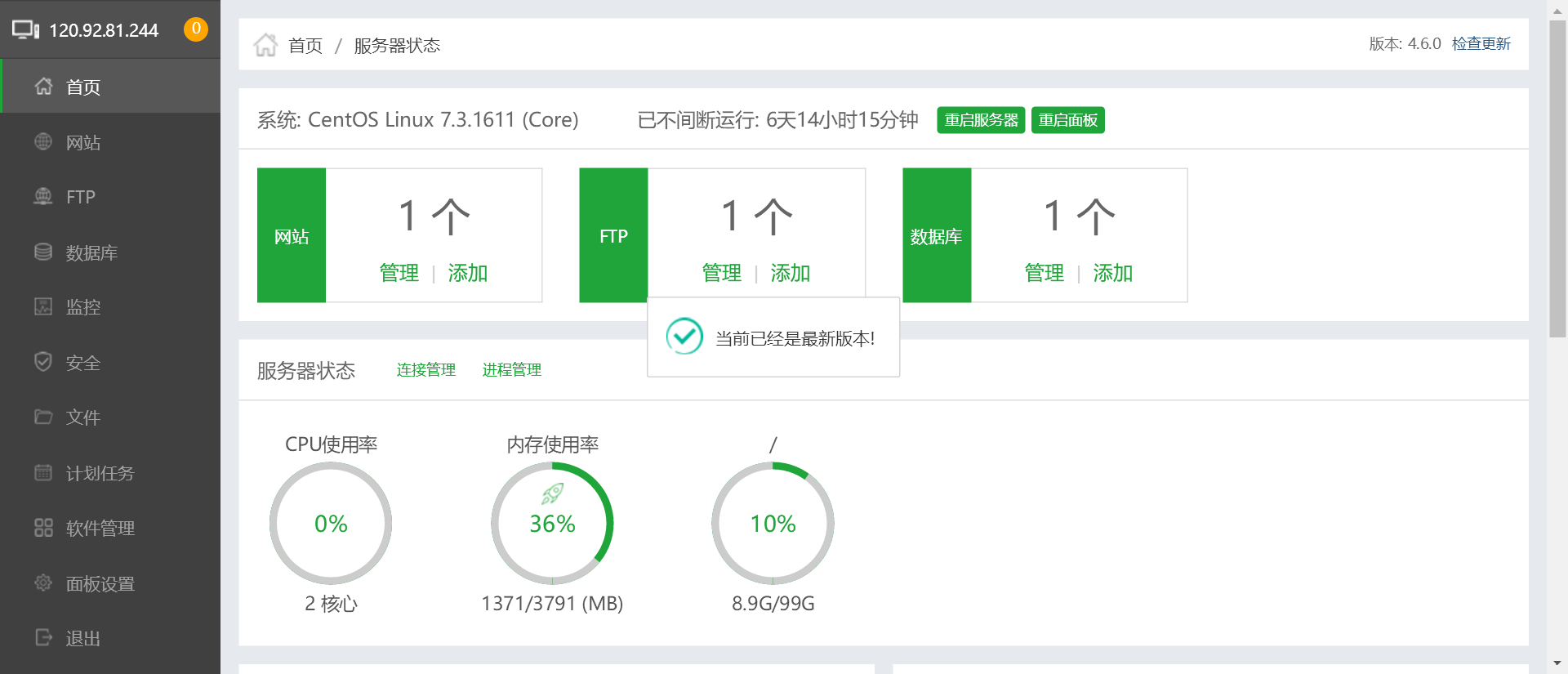This screenshot has height=674, width=1568.
Task: Go to the FTP sidebar section
Action: [110, 196]
